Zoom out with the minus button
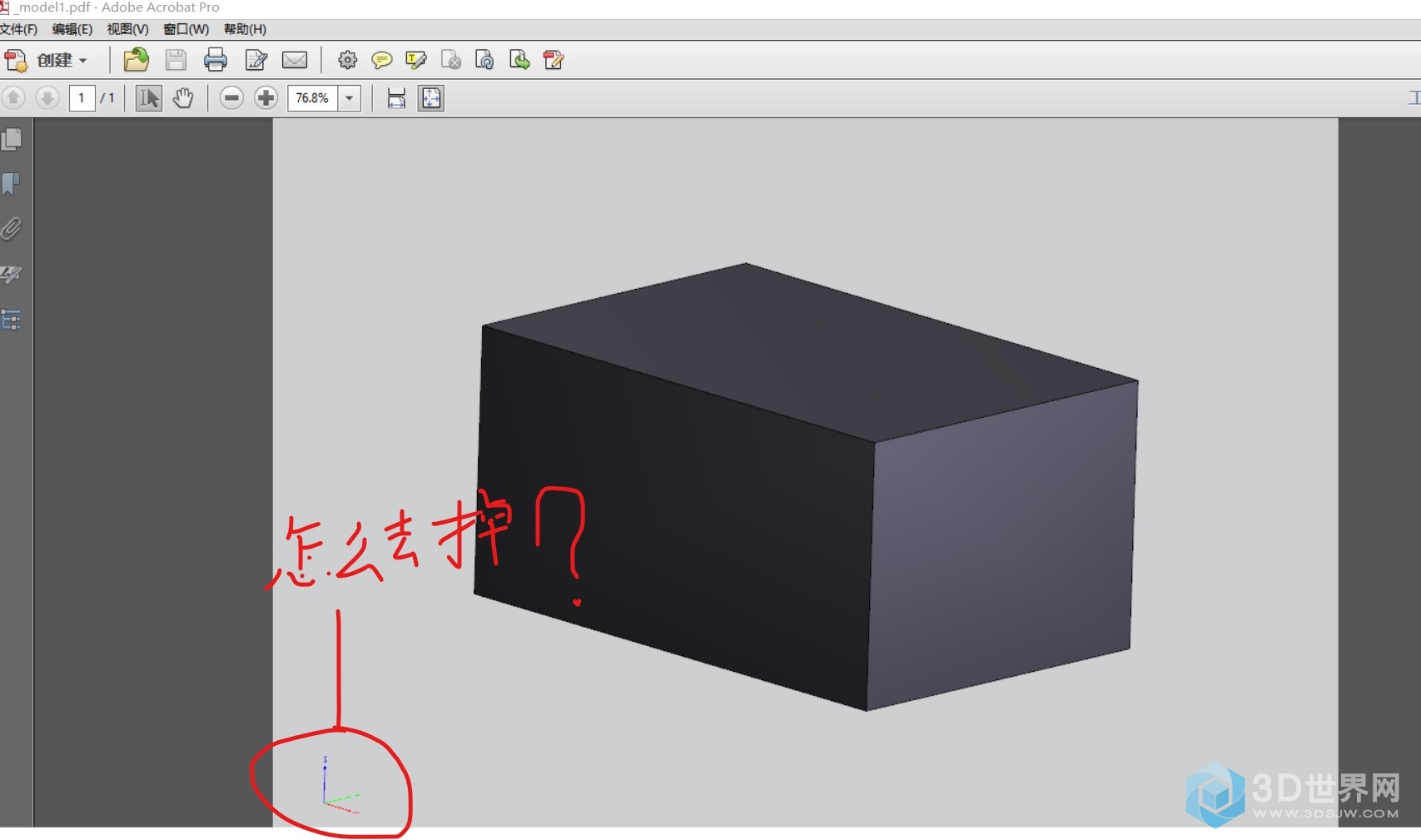Screen dimensions: 1421x840 coord(231,98)
